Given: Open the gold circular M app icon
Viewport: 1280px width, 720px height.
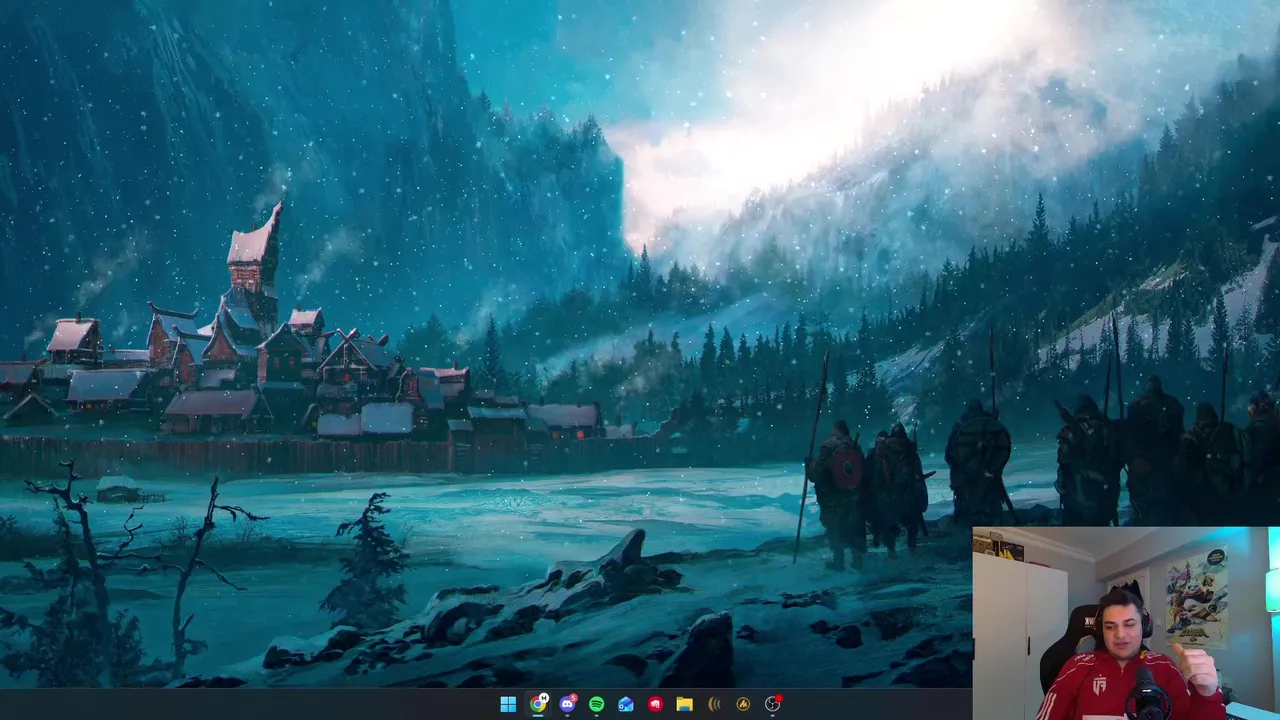Looking at the screenshot, I should pos(743,704).
